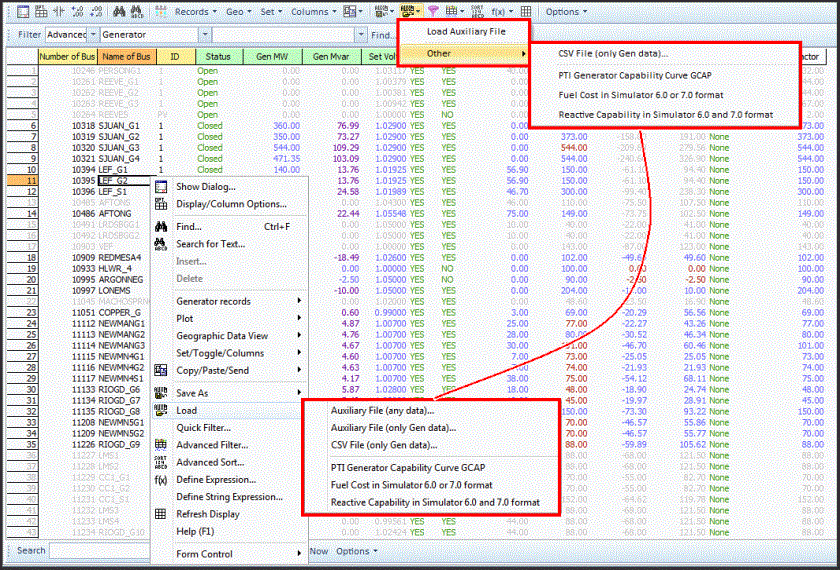This screenshot has height=570, width=840.
Task: Click Load Auxiliary File in toolbar dropdown
Action: pyautogui.click(x=464, y=32)
